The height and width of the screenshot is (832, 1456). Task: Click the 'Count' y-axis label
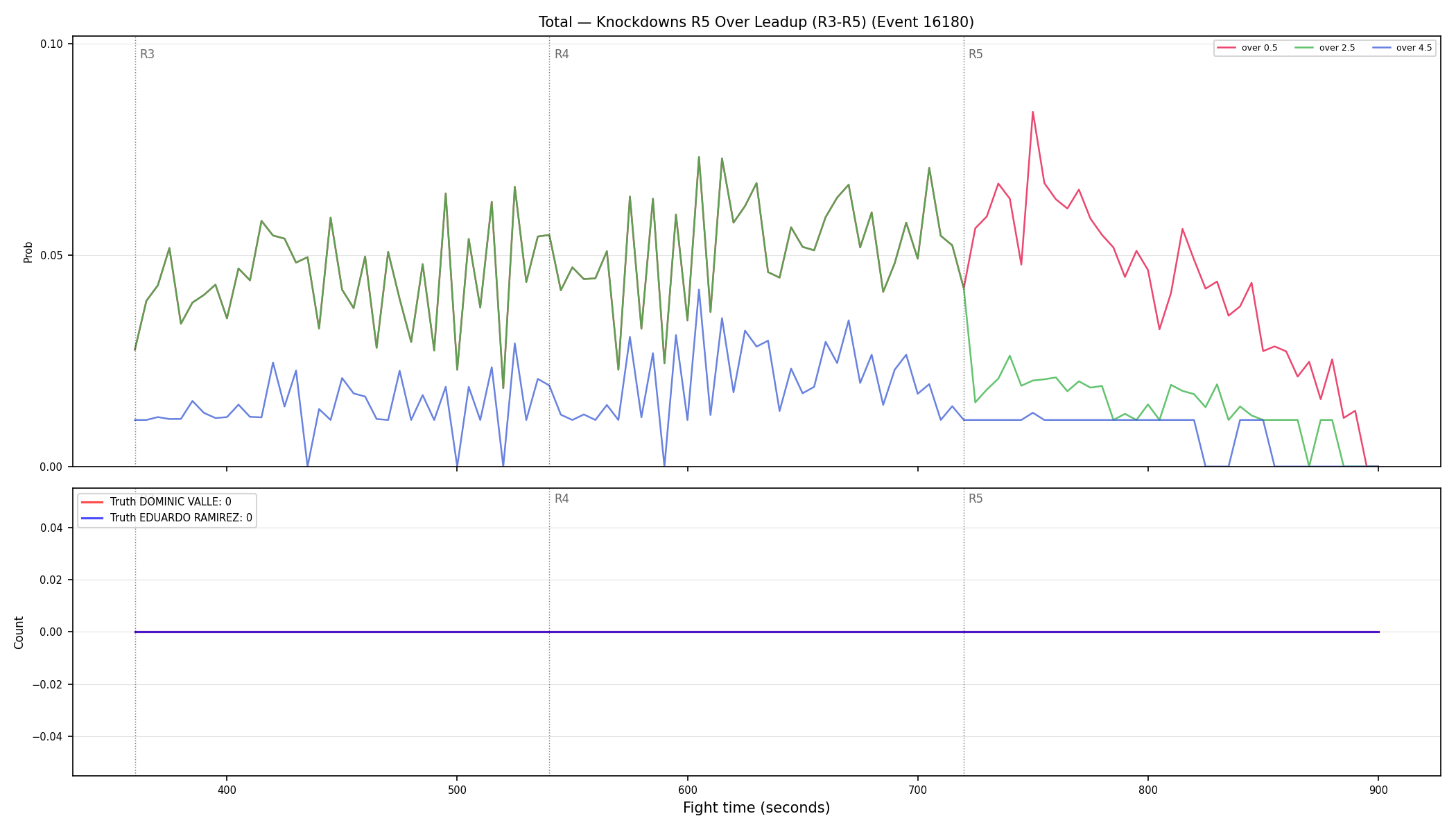coord(19,632)
